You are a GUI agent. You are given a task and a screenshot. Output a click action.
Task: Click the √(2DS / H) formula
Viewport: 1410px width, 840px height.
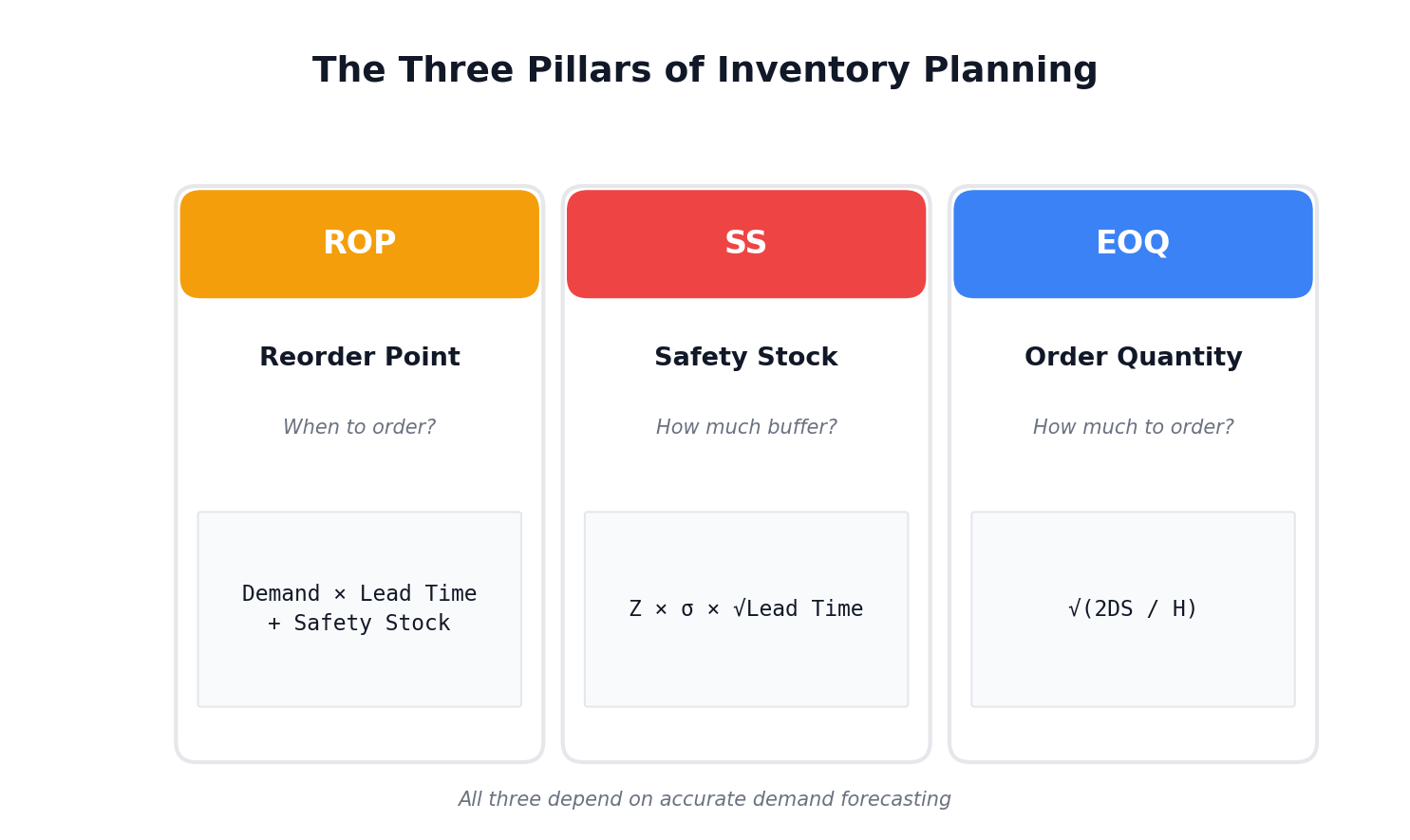[x=1133, y=609]
